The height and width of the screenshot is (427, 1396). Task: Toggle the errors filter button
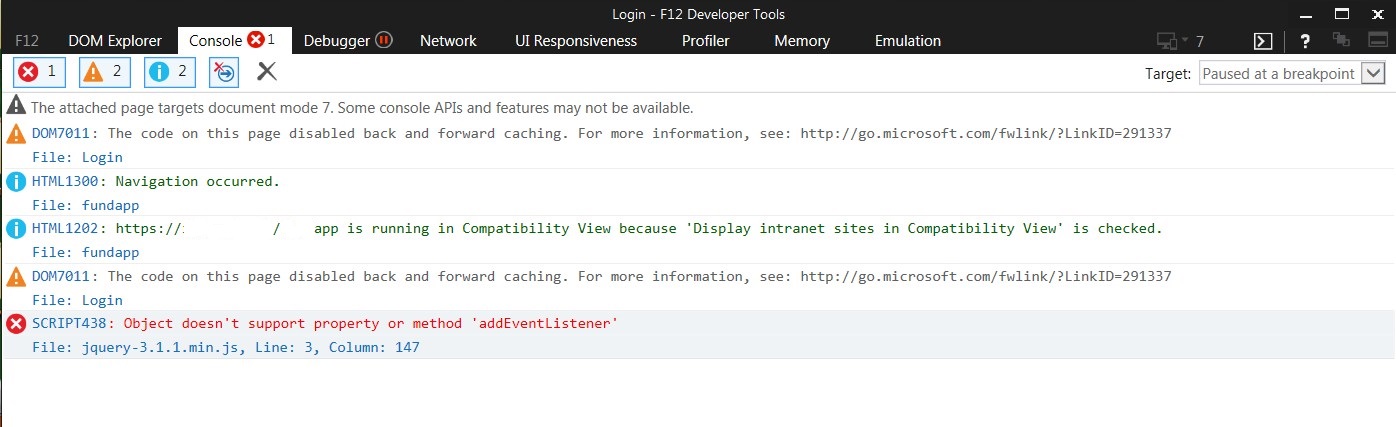click(40, 72)
